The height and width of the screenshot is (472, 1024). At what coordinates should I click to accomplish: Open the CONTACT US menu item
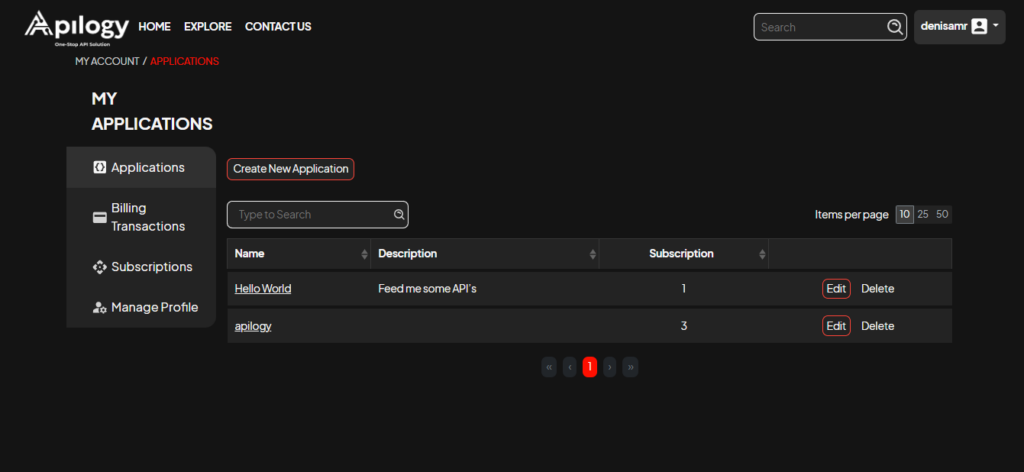278,27
